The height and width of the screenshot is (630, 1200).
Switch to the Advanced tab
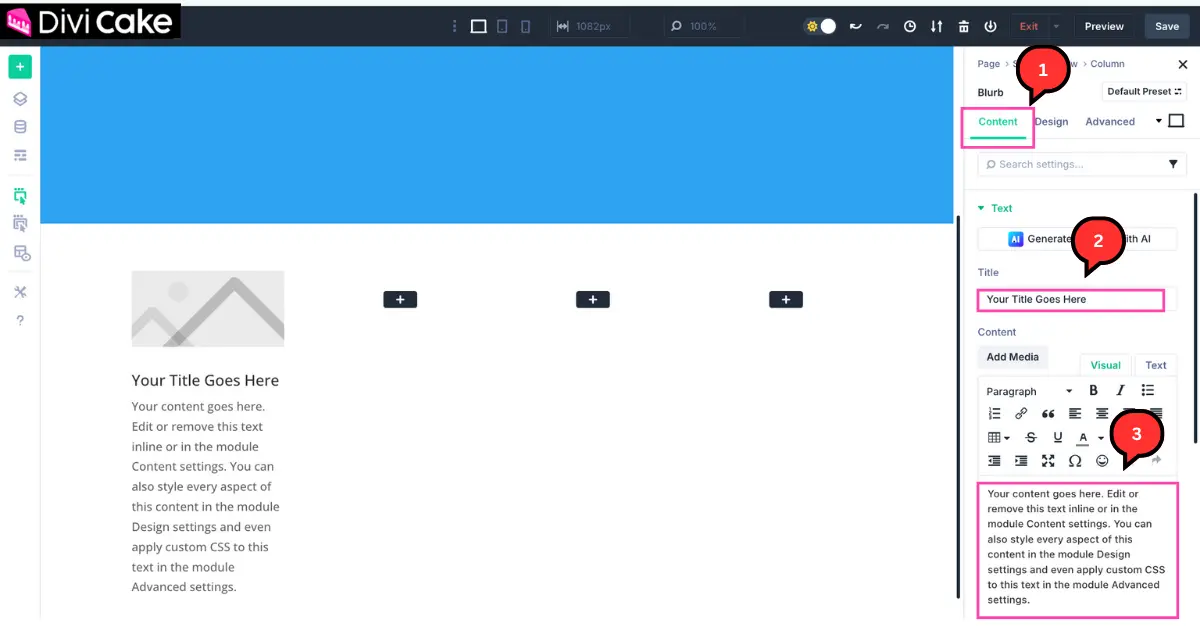(x=1110, y=121)
